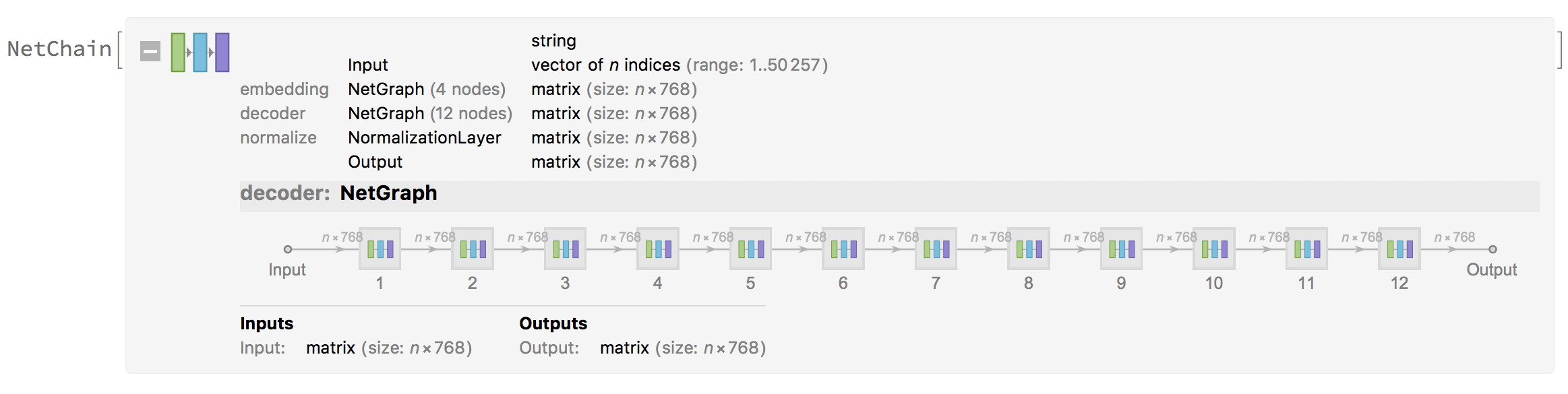Select decoder graph node 10

pyautogui.click(x=1214, y=249)
